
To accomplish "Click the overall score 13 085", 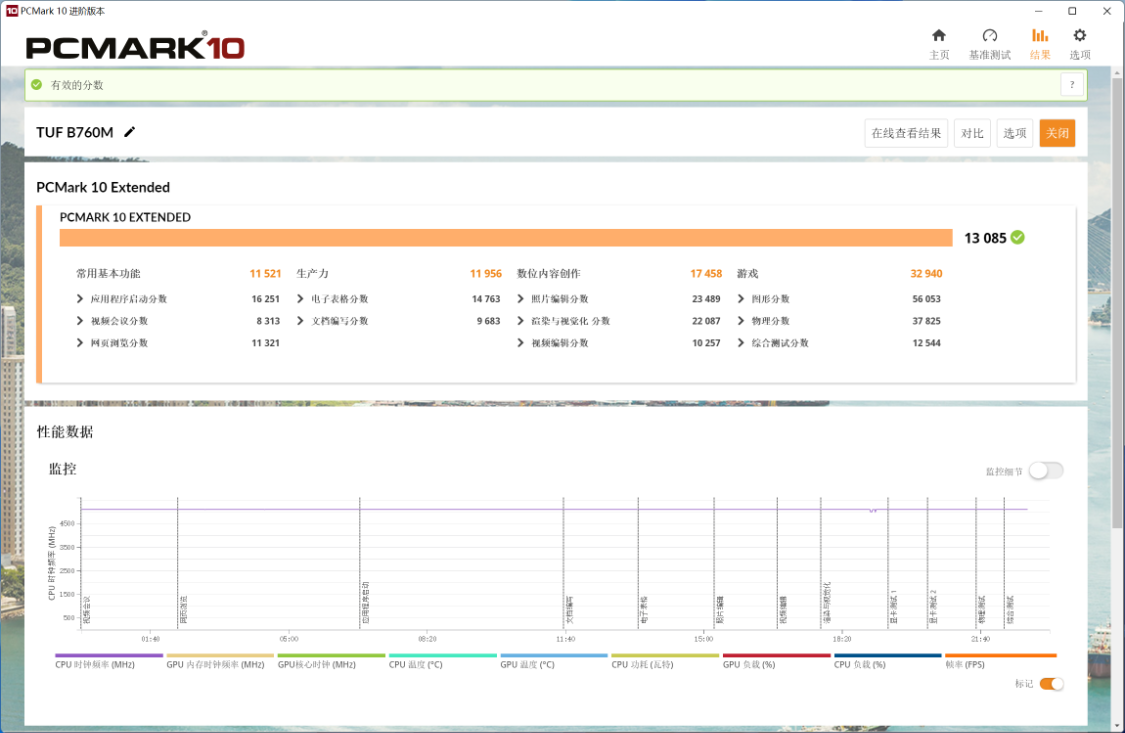I will 985,238.
